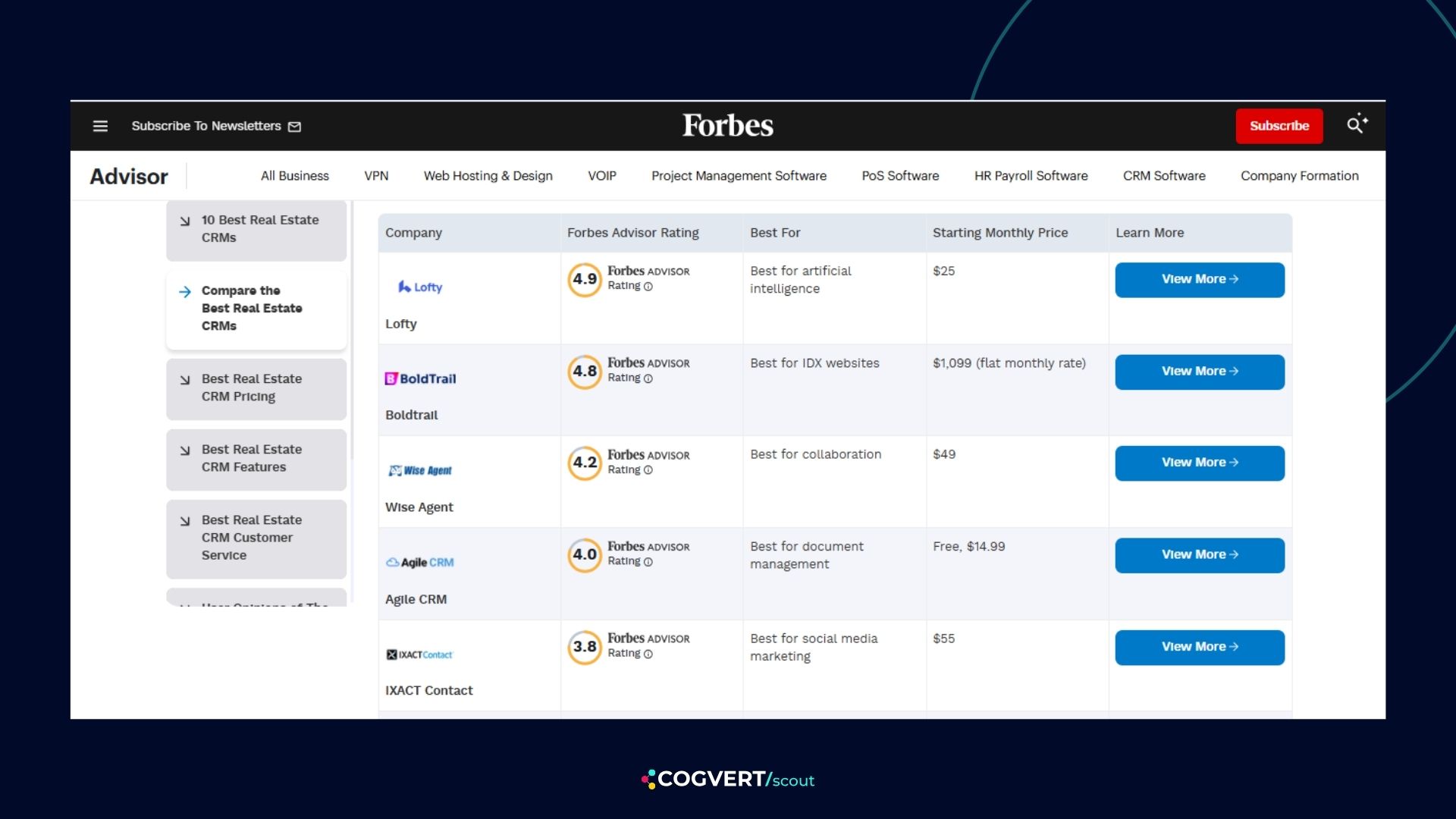Click the Lofty company logo

(x=420, y=287)
